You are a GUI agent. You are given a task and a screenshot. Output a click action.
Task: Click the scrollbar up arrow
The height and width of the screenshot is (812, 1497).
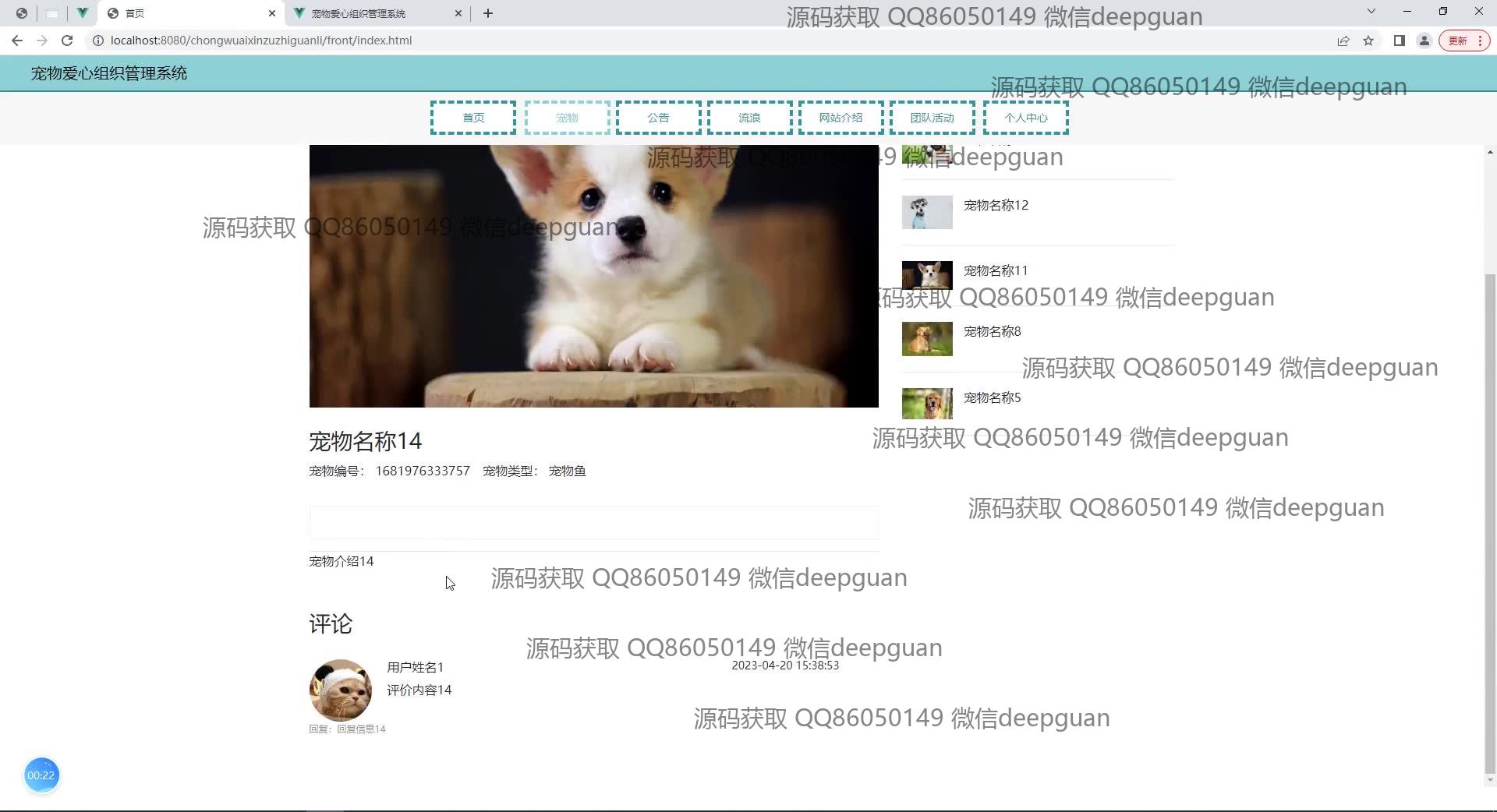click(x=1490, y=152)
